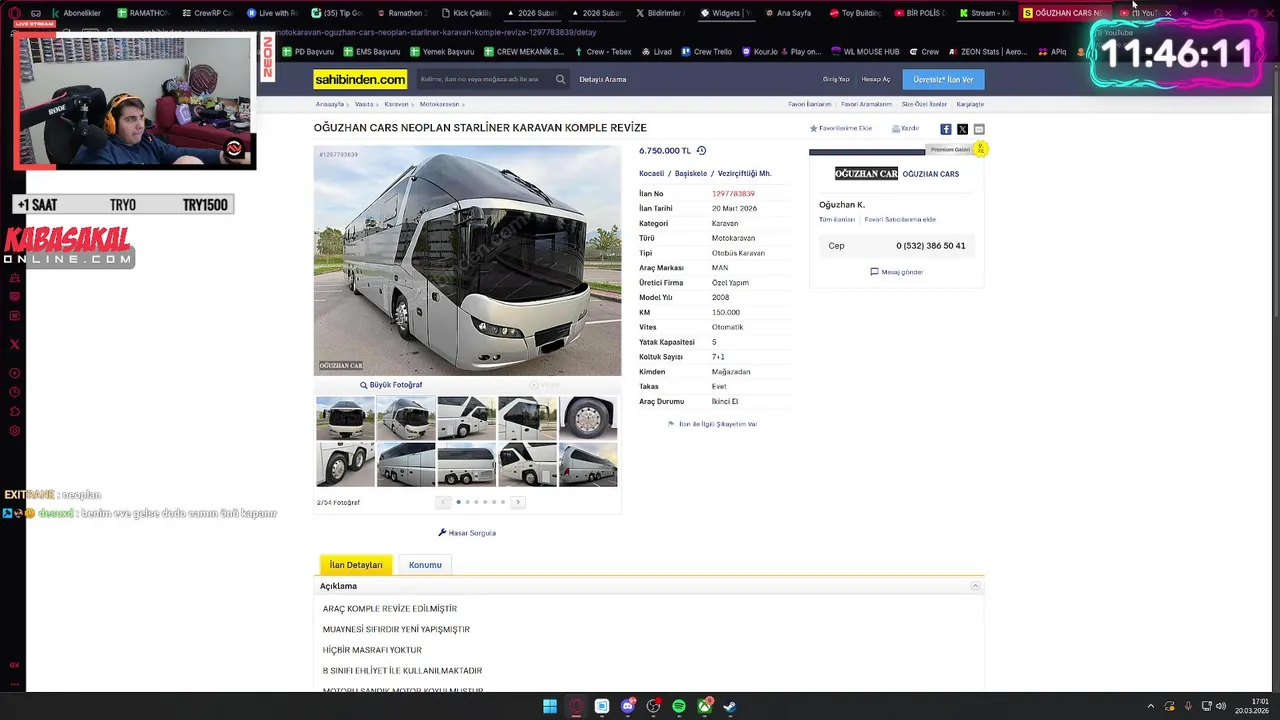Select the front-view bus thumbnail
The height and width of the screenshot is (720, 1280).
(x=345, y=419)
